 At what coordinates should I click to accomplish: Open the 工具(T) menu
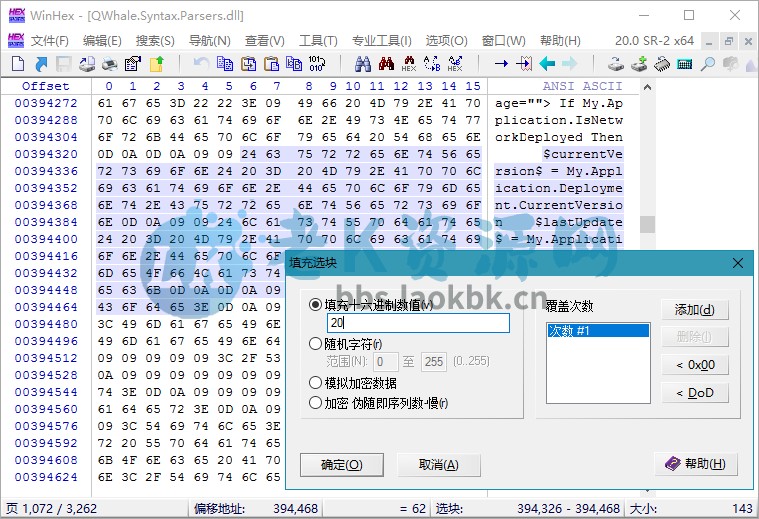coord(318,41)
